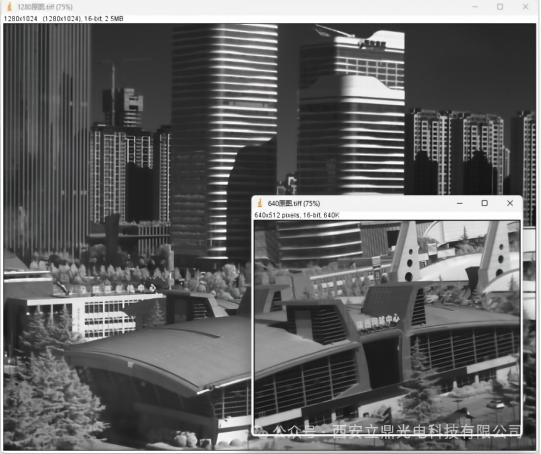Image resolution: width=541 pixels, height=454 pixels.
Task: Minimize the 640 tiff image window
Action: click(460, 203)
